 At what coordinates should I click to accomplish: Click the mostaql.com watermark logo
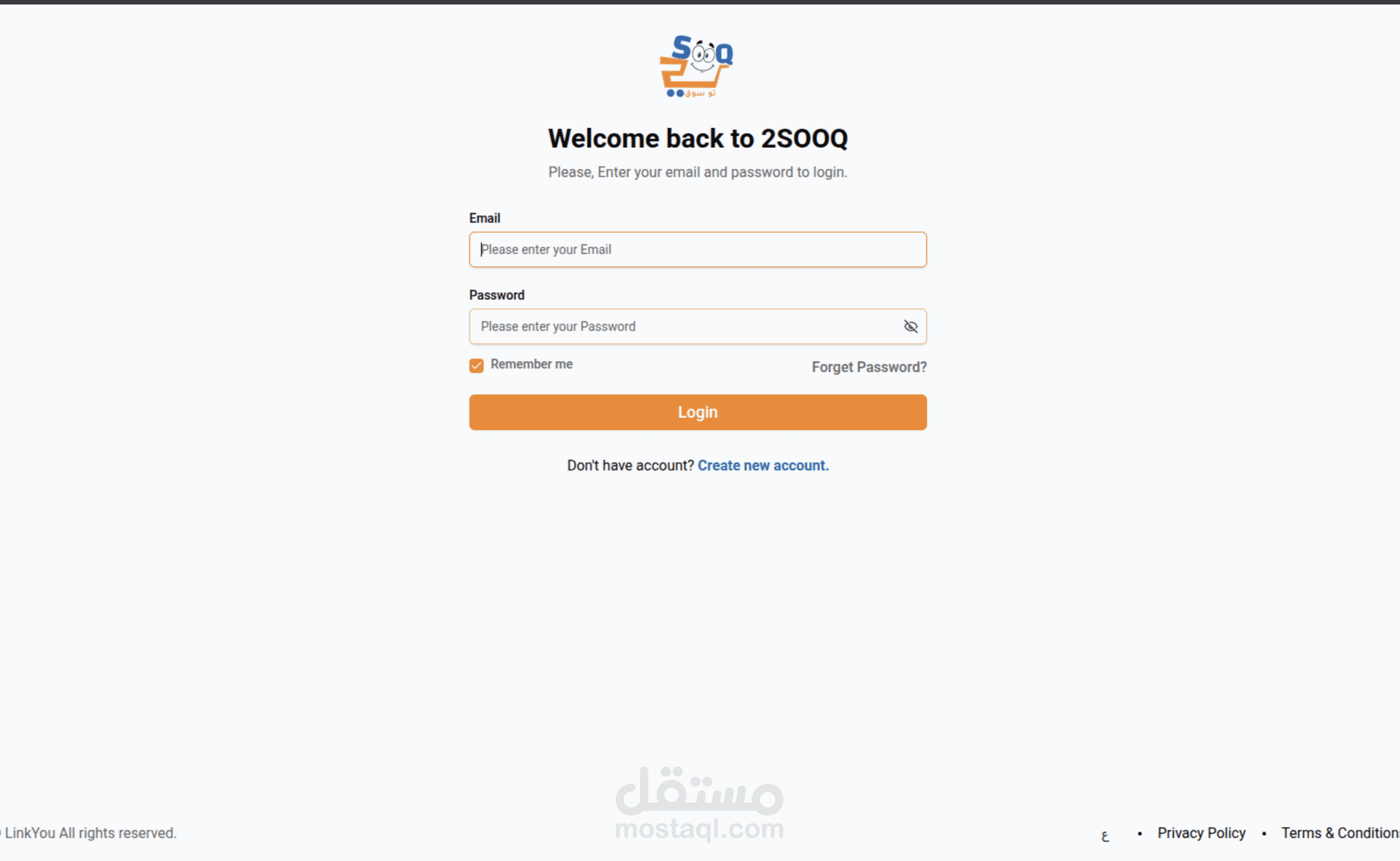tap(699, 804)
